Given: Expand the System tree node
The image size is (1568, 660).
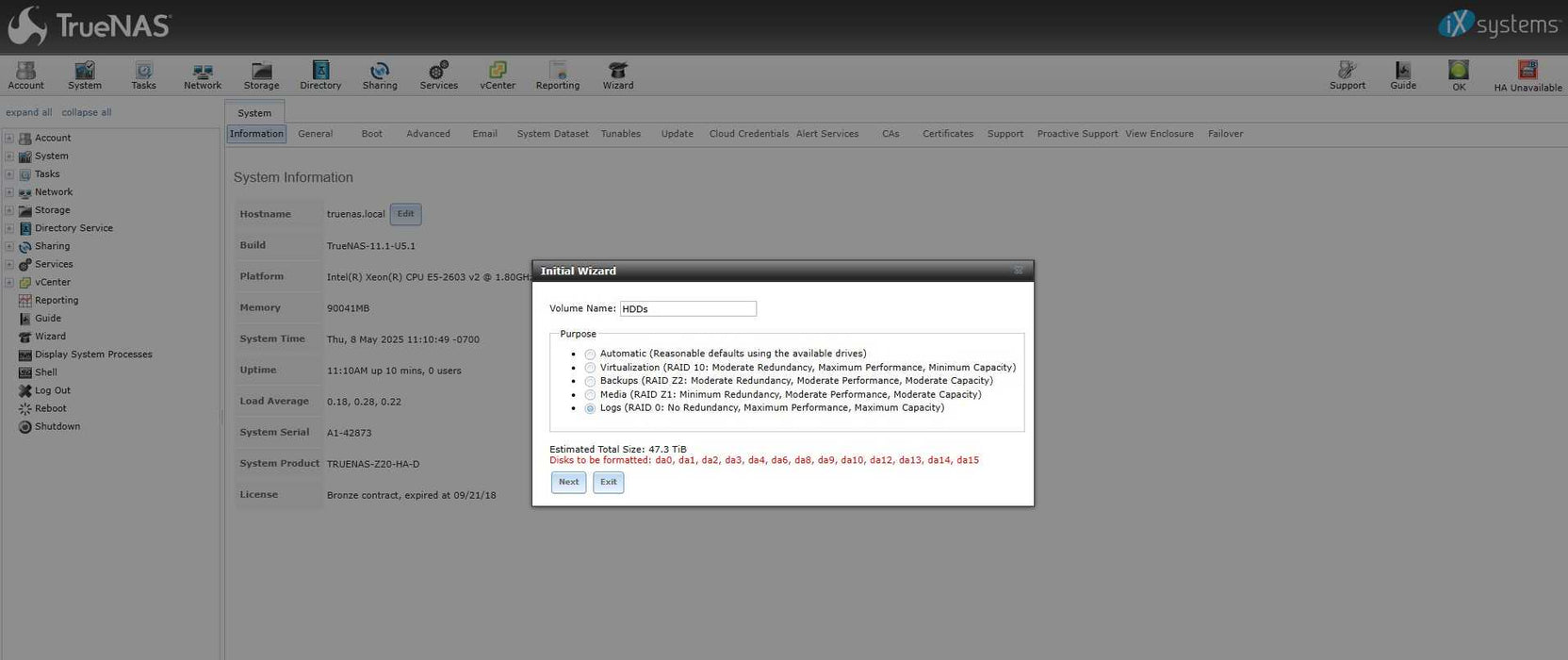Looking at the screenshot, I should pos(9,156).
